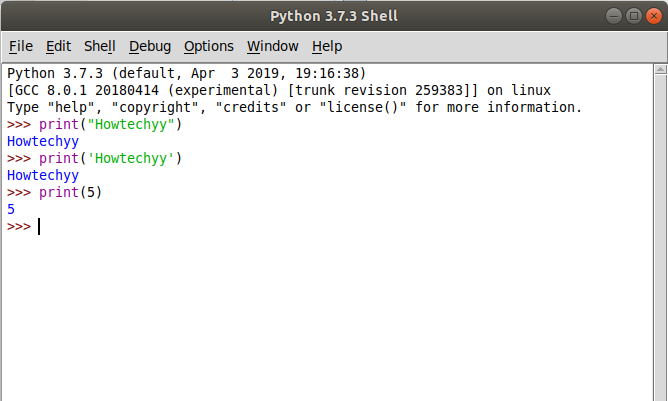Click the first Howtechyy output line
The image size is (668, 401).
point(43,141)
